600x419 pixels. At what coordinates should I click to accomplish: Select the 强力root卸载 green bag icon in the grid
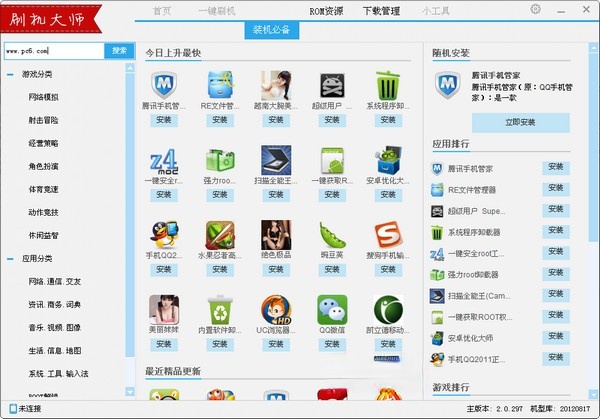coord(220,160)
